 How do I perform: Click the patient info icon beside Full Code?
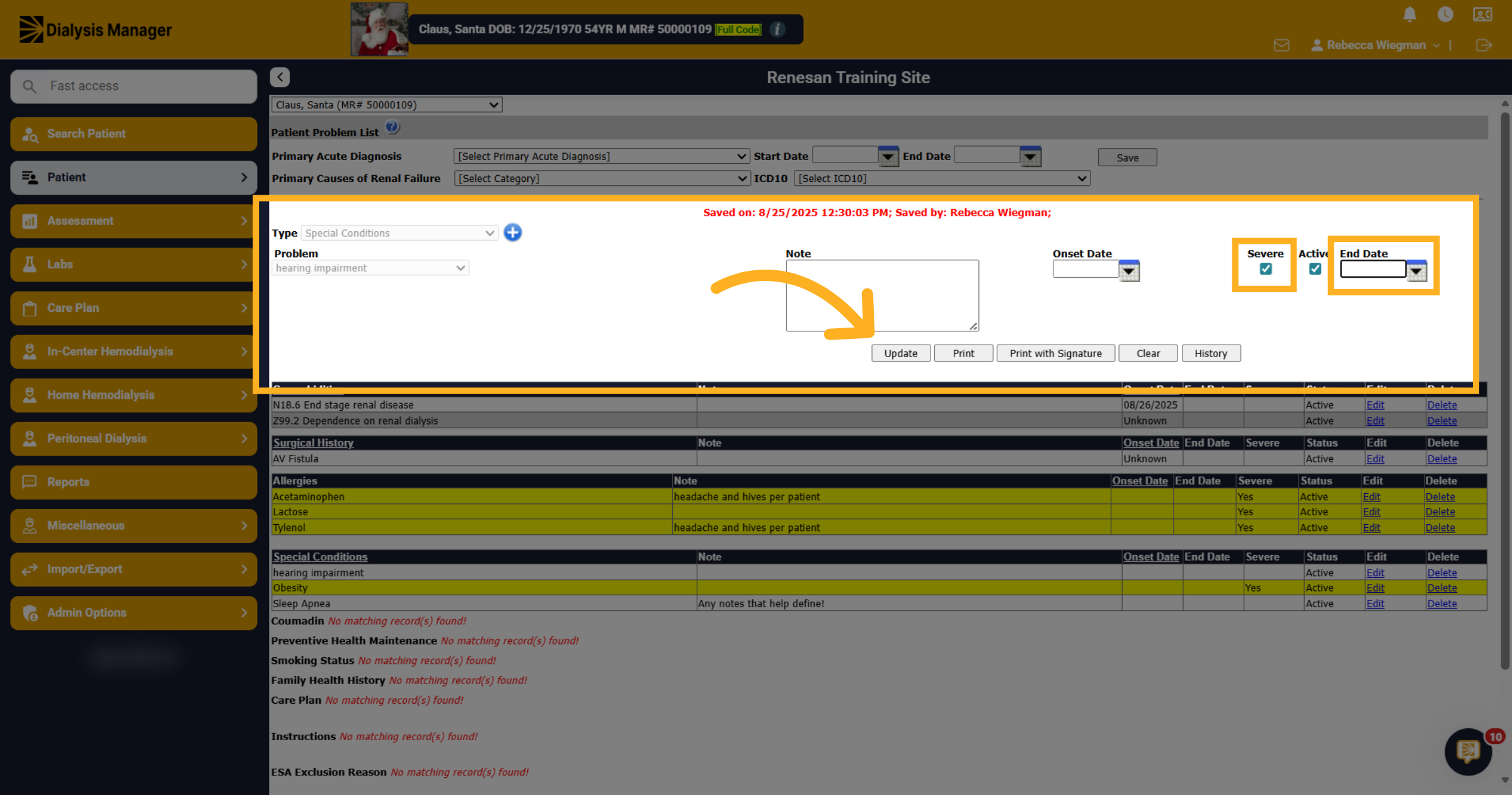click(777, 29)
